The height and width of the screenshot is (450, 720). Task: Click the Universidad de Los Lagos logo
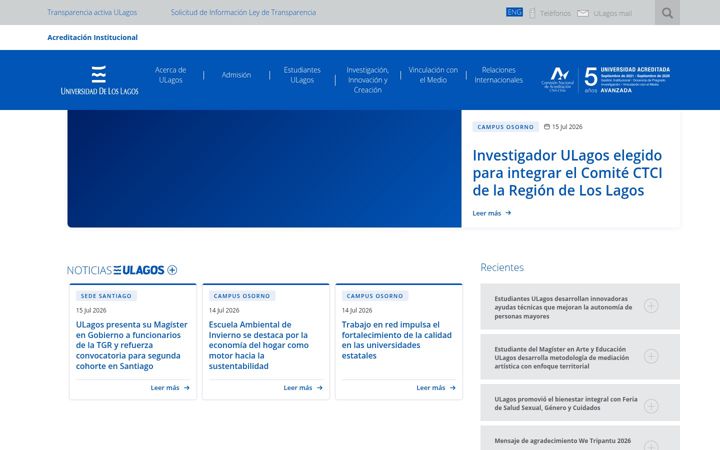[x=99, y=80]
